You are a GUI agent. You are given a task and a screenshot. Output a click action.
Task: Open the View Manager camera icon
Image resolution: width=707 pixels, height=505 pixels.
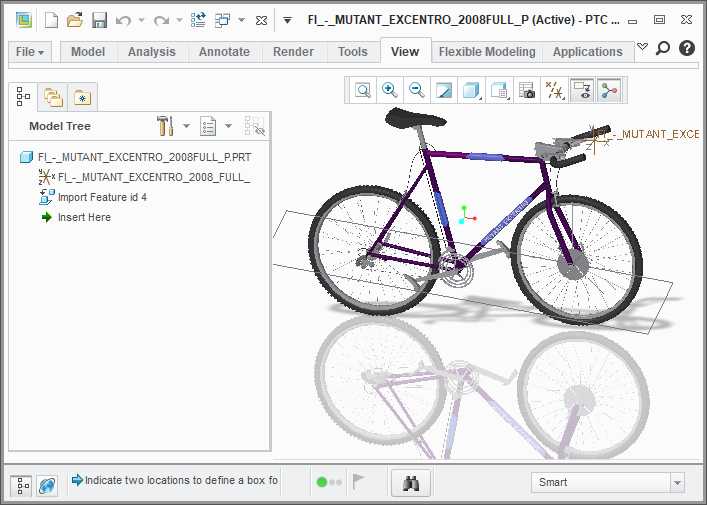(x=527, y=90)
